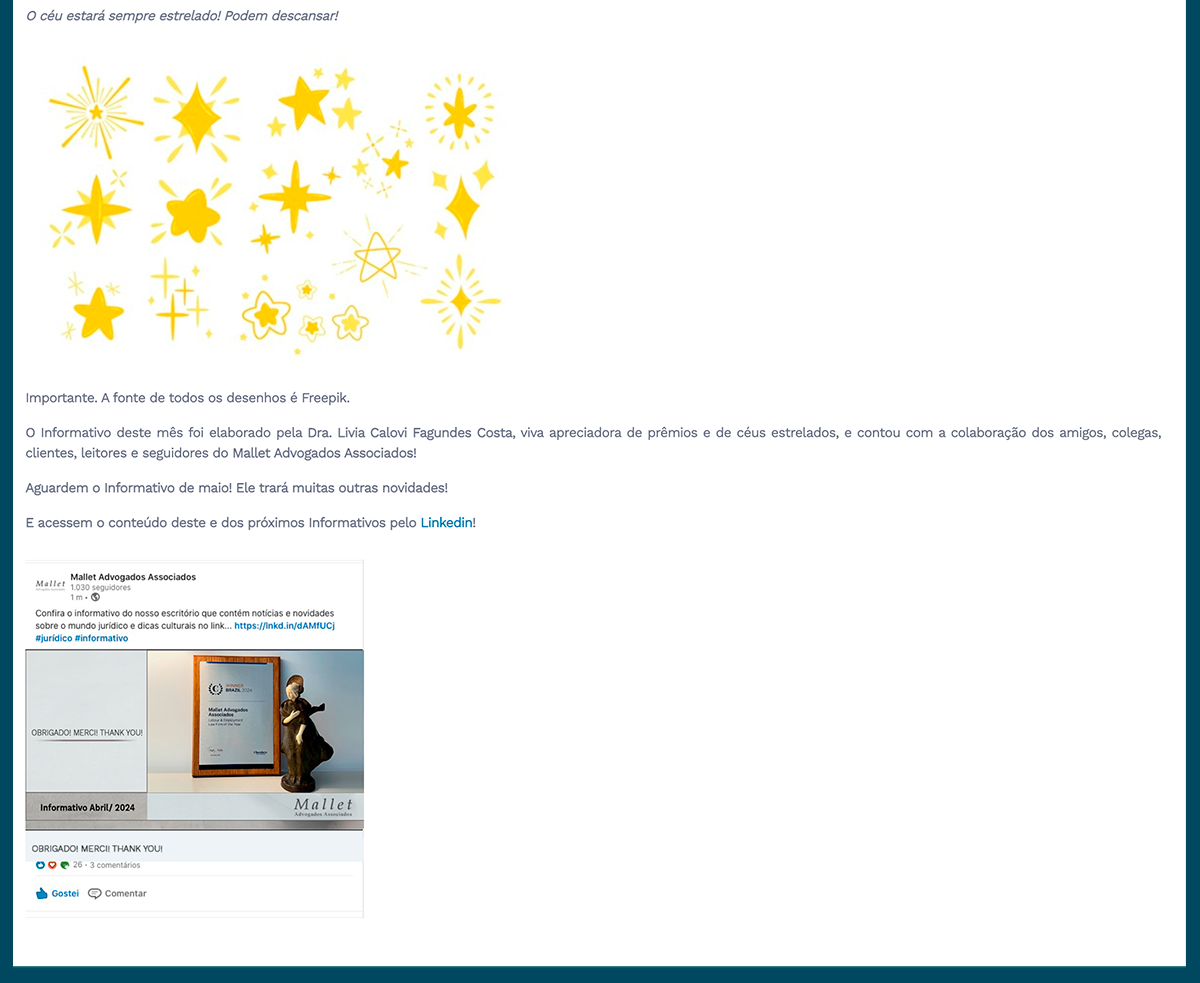The width and height of the screenshot is (1200, 983).
Task: Click Mallet Advogados Associados post title
Action: pos(133,577)
